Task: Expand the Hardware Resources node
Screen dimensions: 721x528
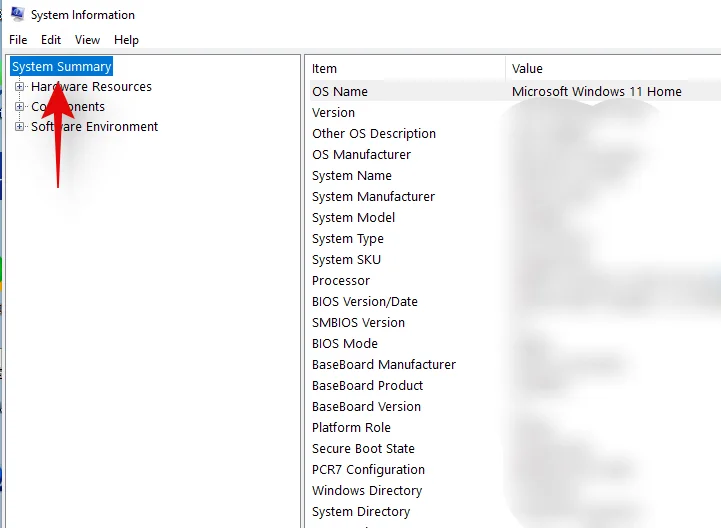Action: coord(19,86)
